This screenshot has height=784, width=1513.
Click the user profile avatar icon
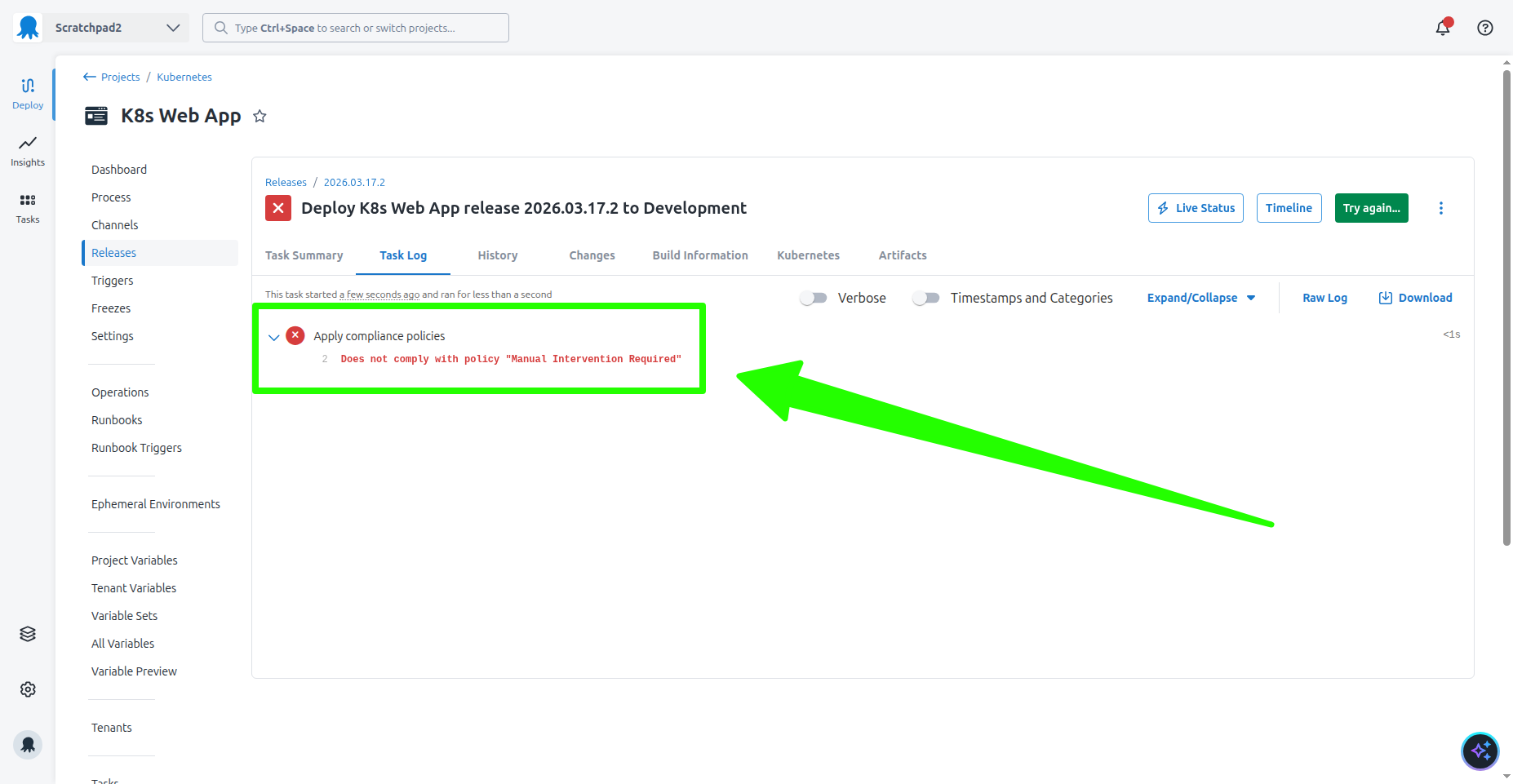coord(28,744)
